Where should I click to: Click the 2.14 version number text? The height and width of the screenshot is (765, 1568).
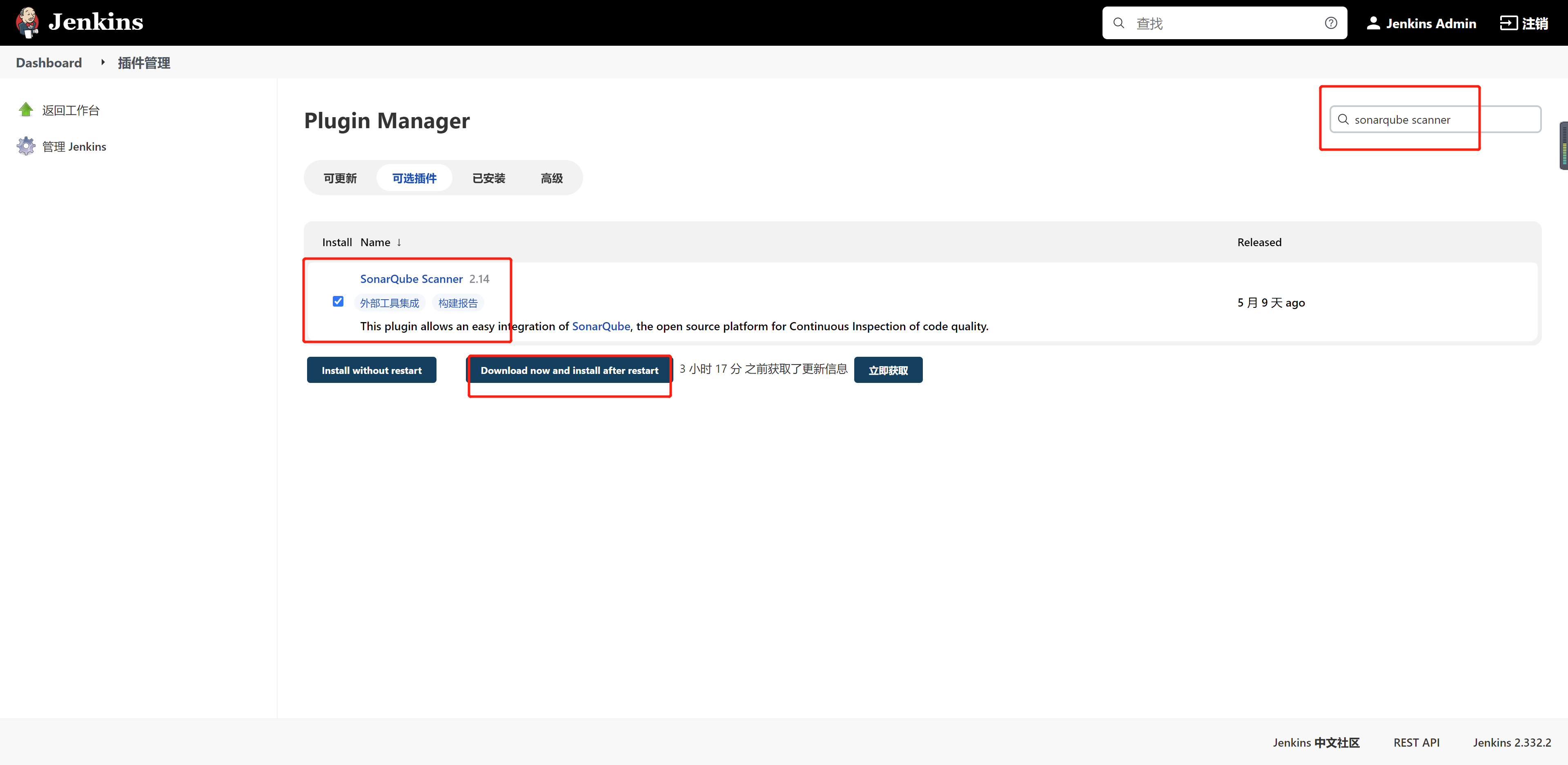point(479,279)
